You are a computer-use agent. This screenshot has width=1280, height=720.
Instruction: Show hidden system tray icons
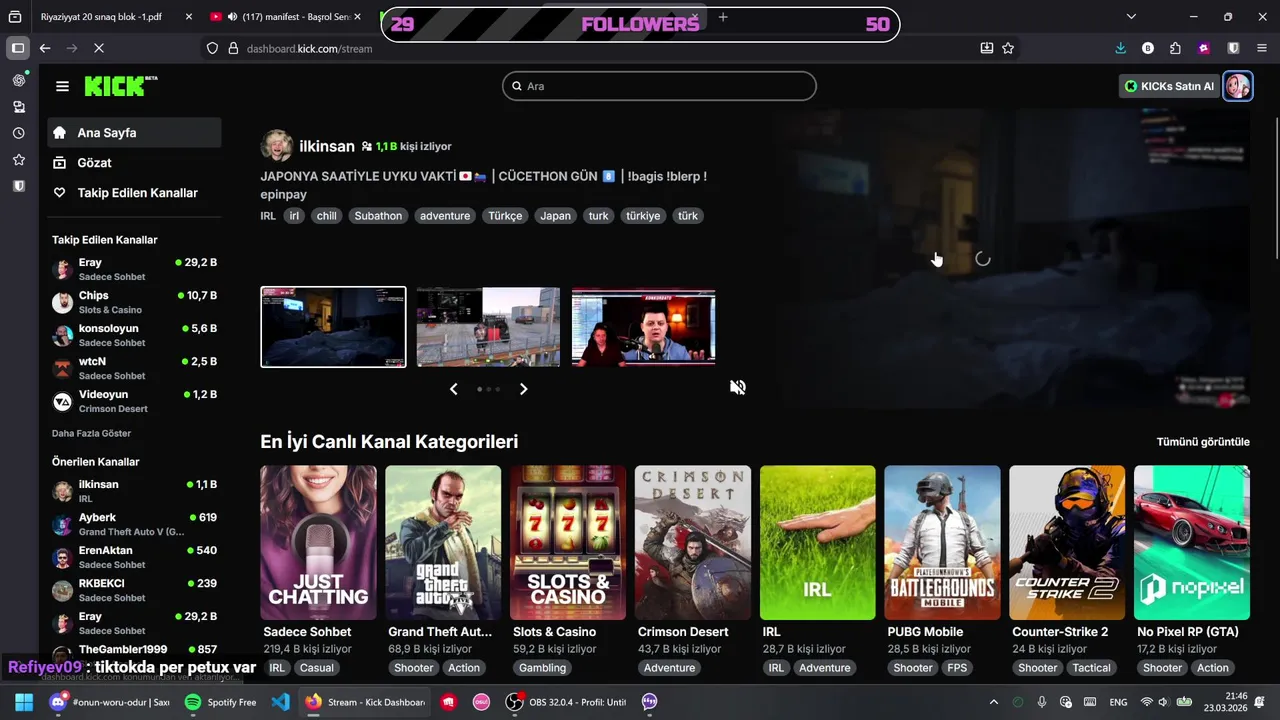pyautogui.click(x=993, y=702)
